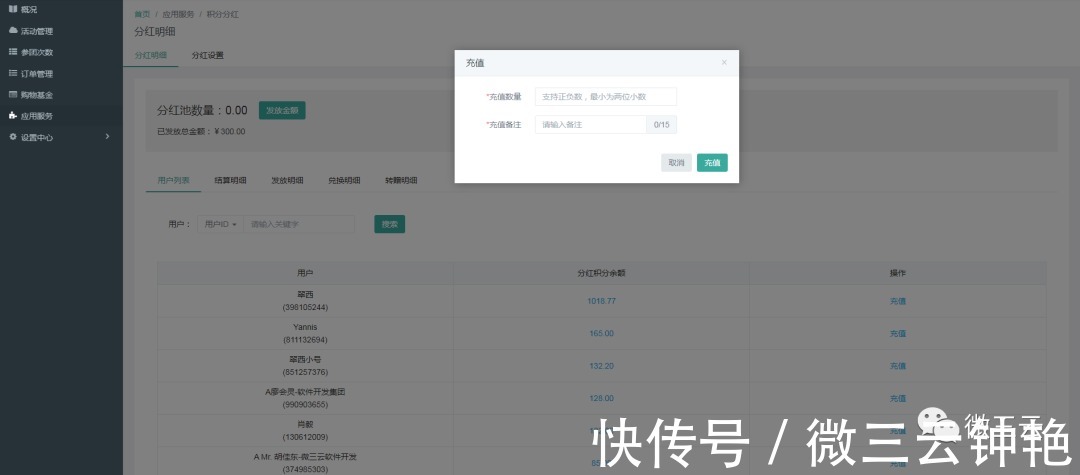
Task: Click user name 肖毅 (130612009)
Action: click(305, 430)
